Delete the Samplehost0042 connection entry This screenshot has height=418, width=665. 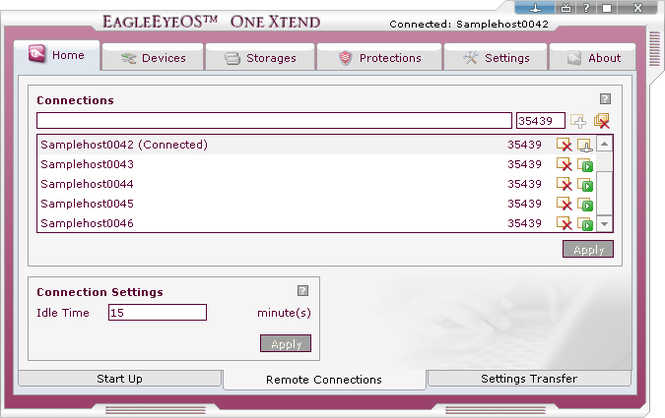(x=564, y=145)
